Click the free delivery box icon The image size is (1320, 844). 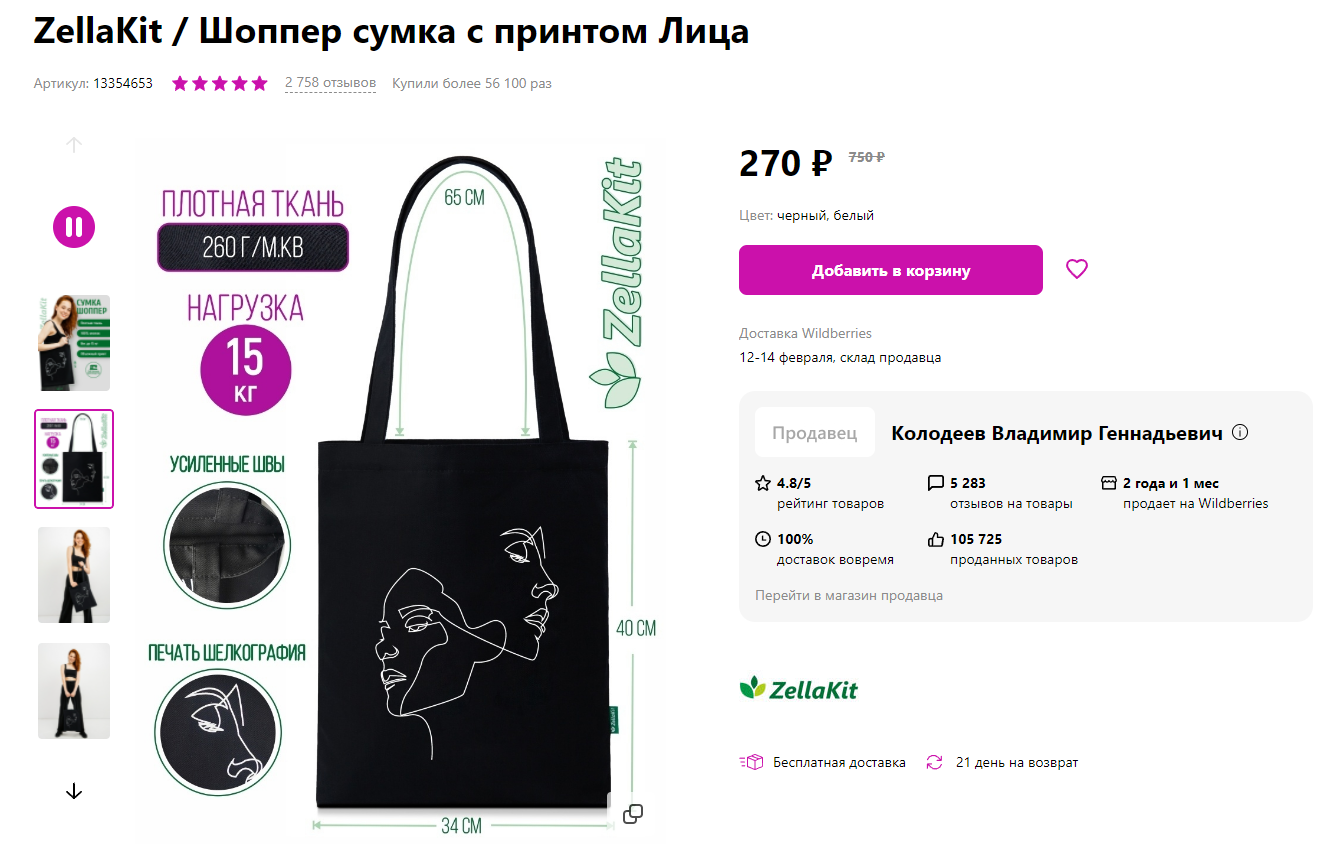pos(751,762)
